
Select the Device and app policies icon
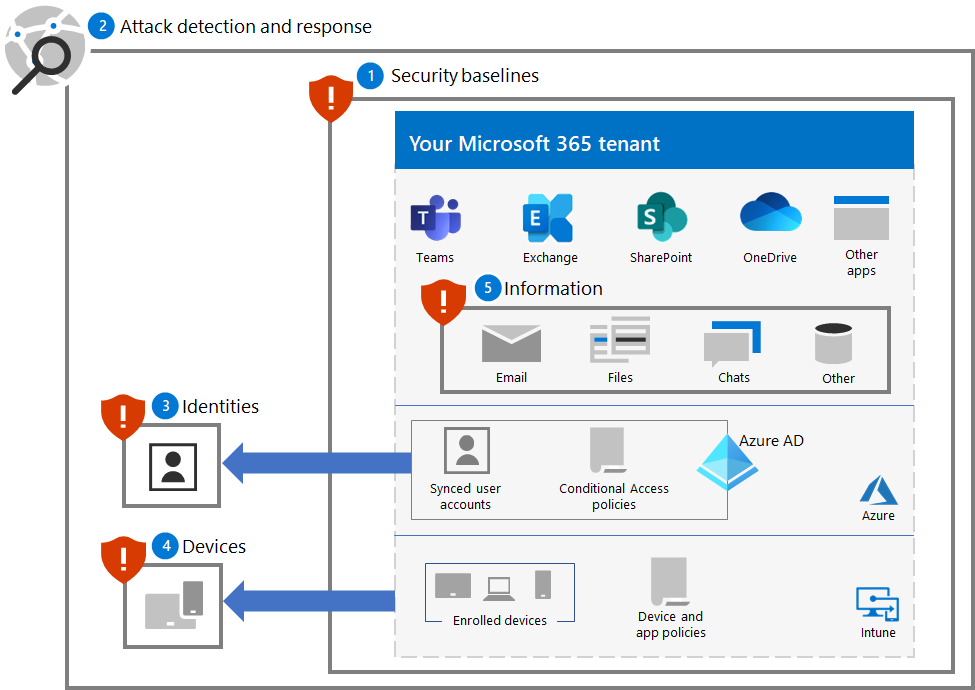pos(669,582)
